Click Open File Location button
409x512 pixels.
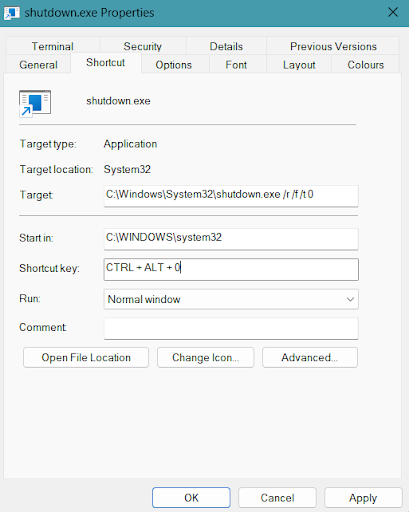pyautogui.click(x=86, y=357)
